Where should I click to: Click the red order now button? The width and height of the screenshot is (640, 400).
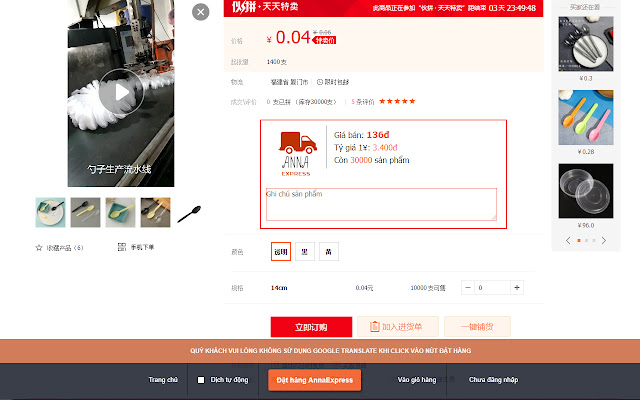(311, 327)
